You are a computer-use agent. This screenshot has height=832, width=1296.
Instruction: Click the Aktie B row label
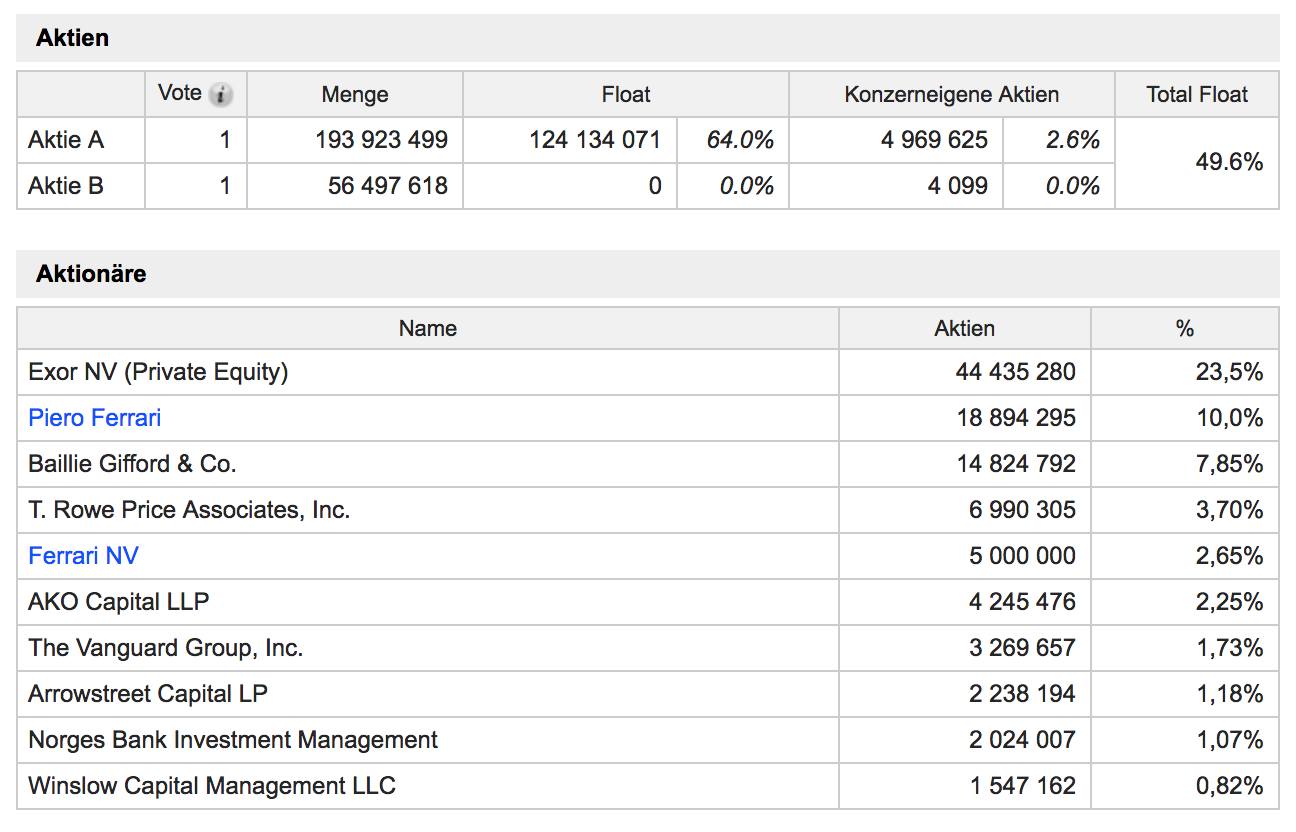(x=66, y=186)
